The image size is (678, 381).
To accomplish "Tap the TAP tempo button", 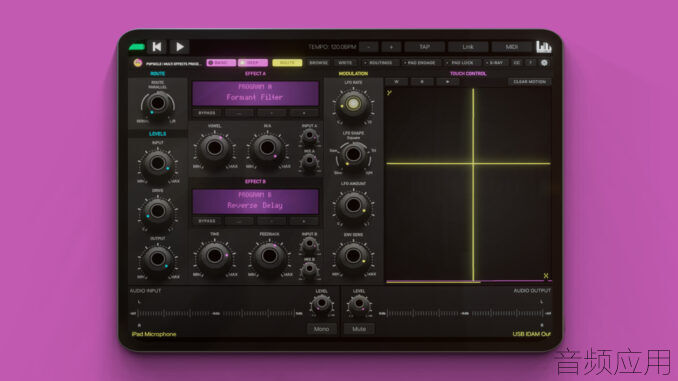I will point(424,47).
